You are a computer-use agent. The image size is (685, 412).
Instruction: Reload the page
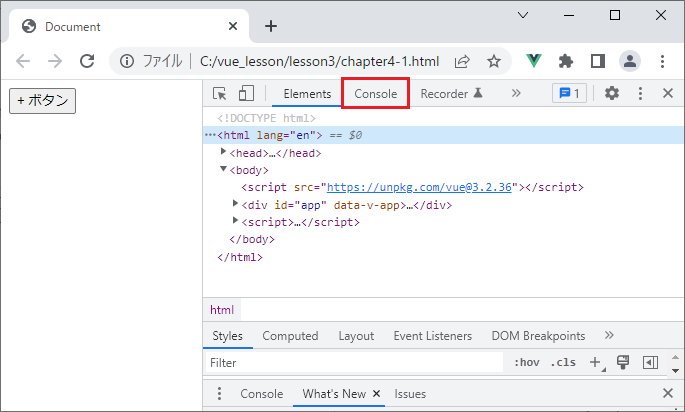pos(87,61)
